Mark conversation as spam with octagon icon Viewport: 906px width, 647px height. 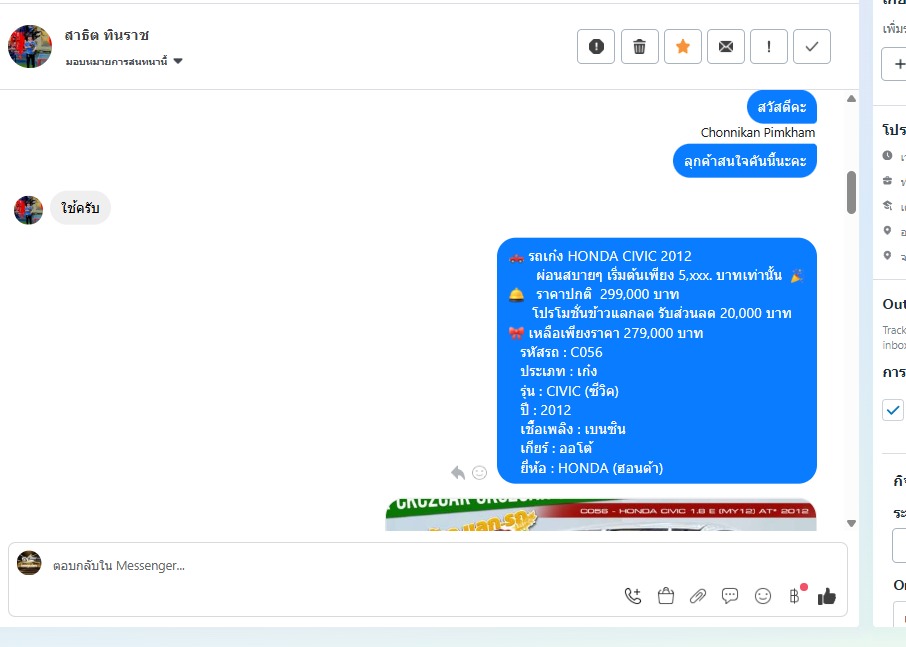(x=596, y=46)
